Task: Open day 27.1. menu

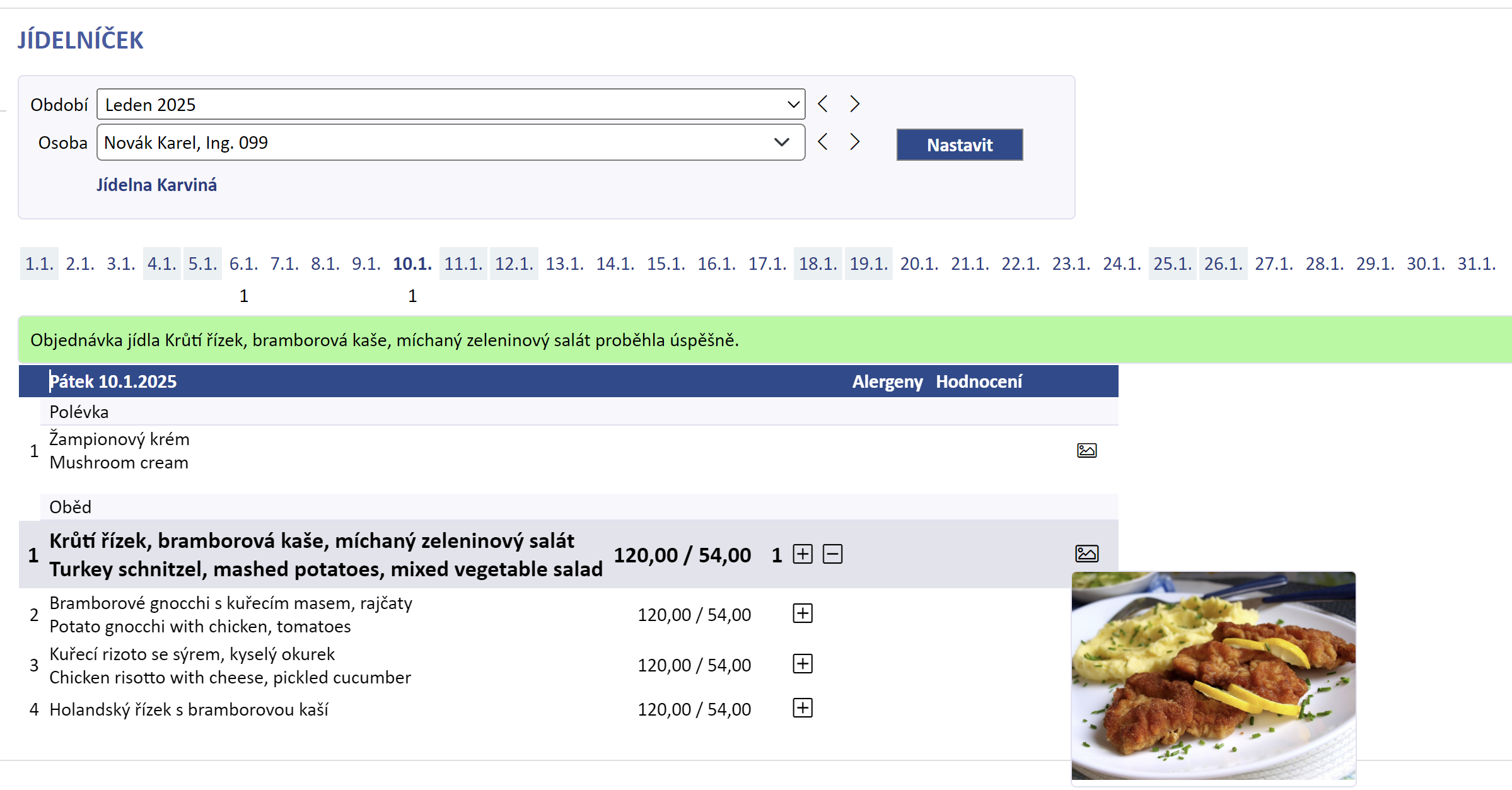Action: click(x=1274, y=264)
